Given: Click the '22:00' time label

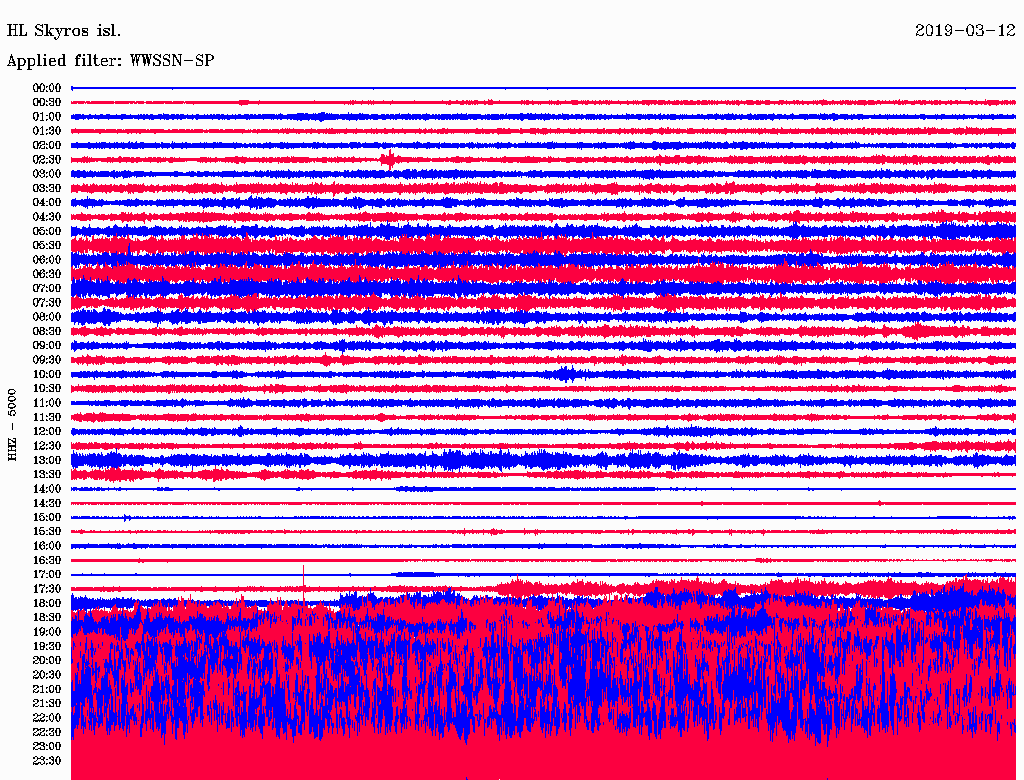Looking at the screenshot, I should (x=47, y=717).
